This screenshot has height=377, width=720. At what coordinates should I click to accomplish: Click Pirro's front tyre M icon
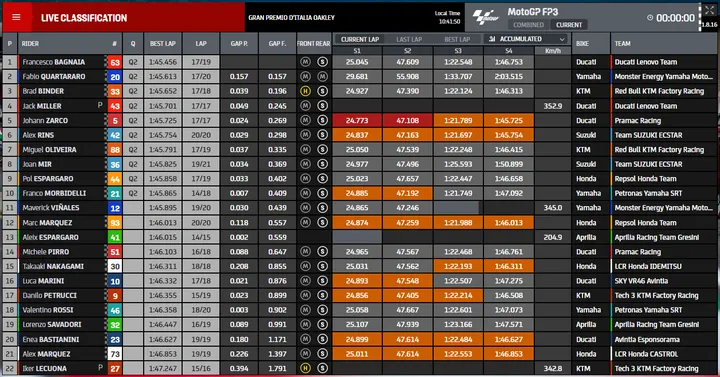coord(305,251)
